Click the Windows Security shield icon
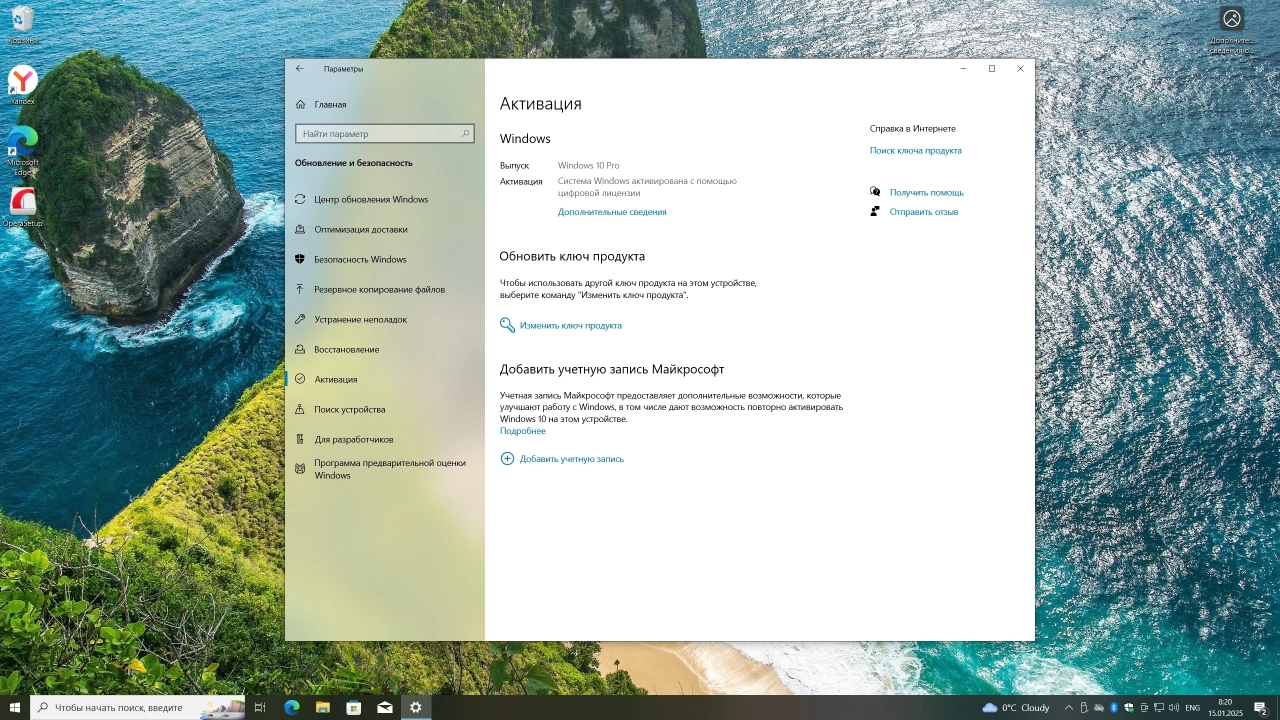 300,259
